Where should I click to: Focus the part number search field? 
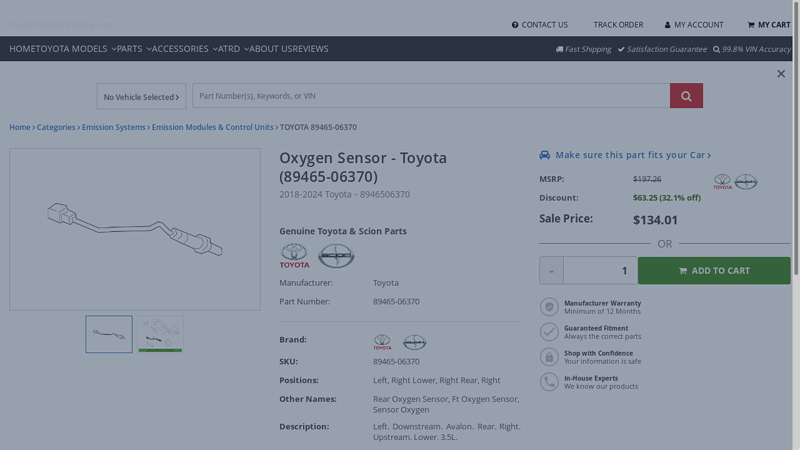tap(431, 96)
